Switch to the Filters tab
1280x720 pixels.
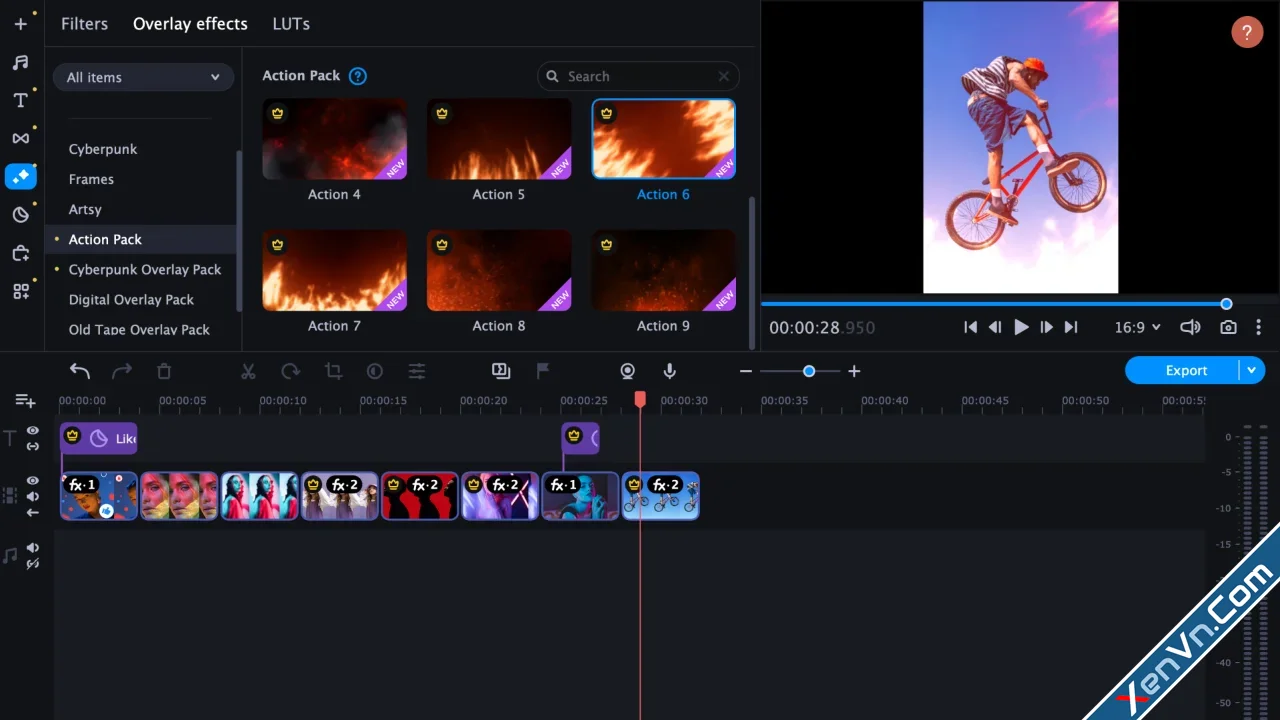84,24
